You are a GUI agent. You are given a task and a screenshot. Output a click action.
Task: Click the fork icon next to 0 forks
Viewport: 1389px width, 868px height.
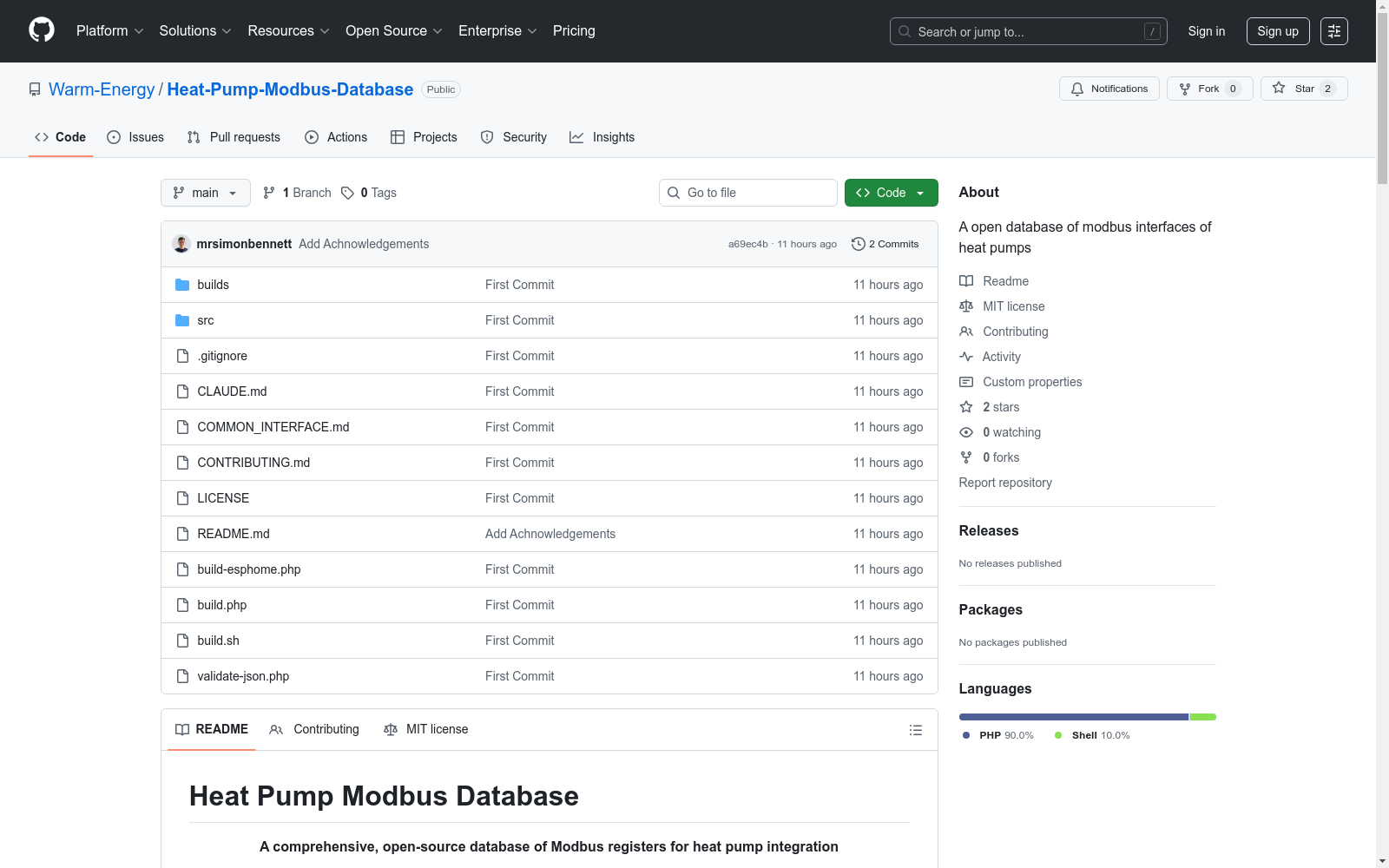coord(966,457)
